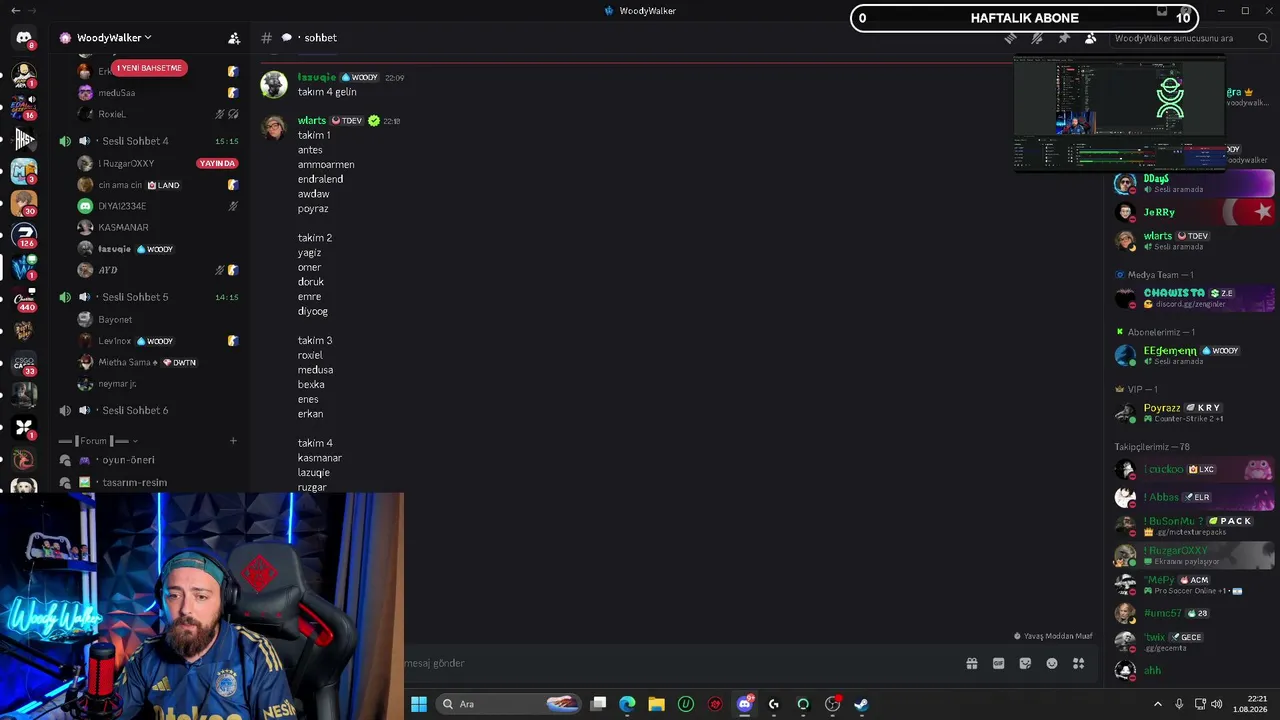Open the GIF picker icon
The image size is (1280, 720).
pyautogui.click(x=998, y=663)
